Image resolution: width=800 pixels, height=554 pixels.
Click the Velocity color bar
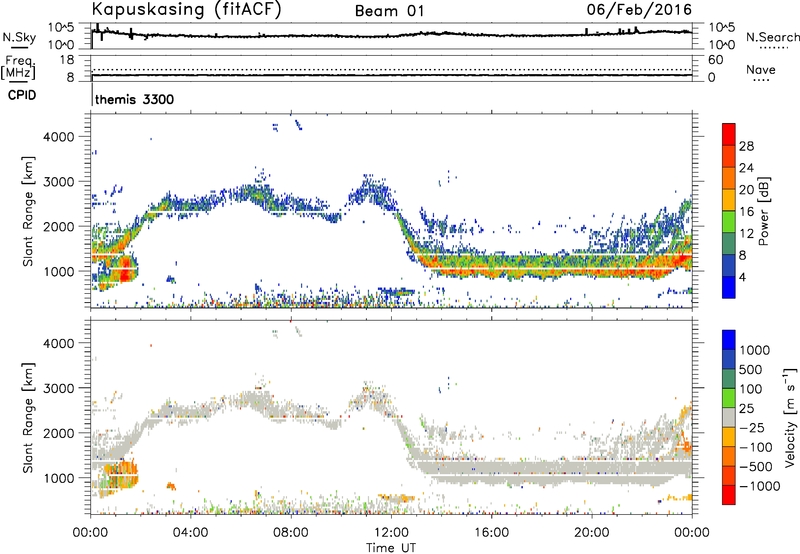coord(729,417)
